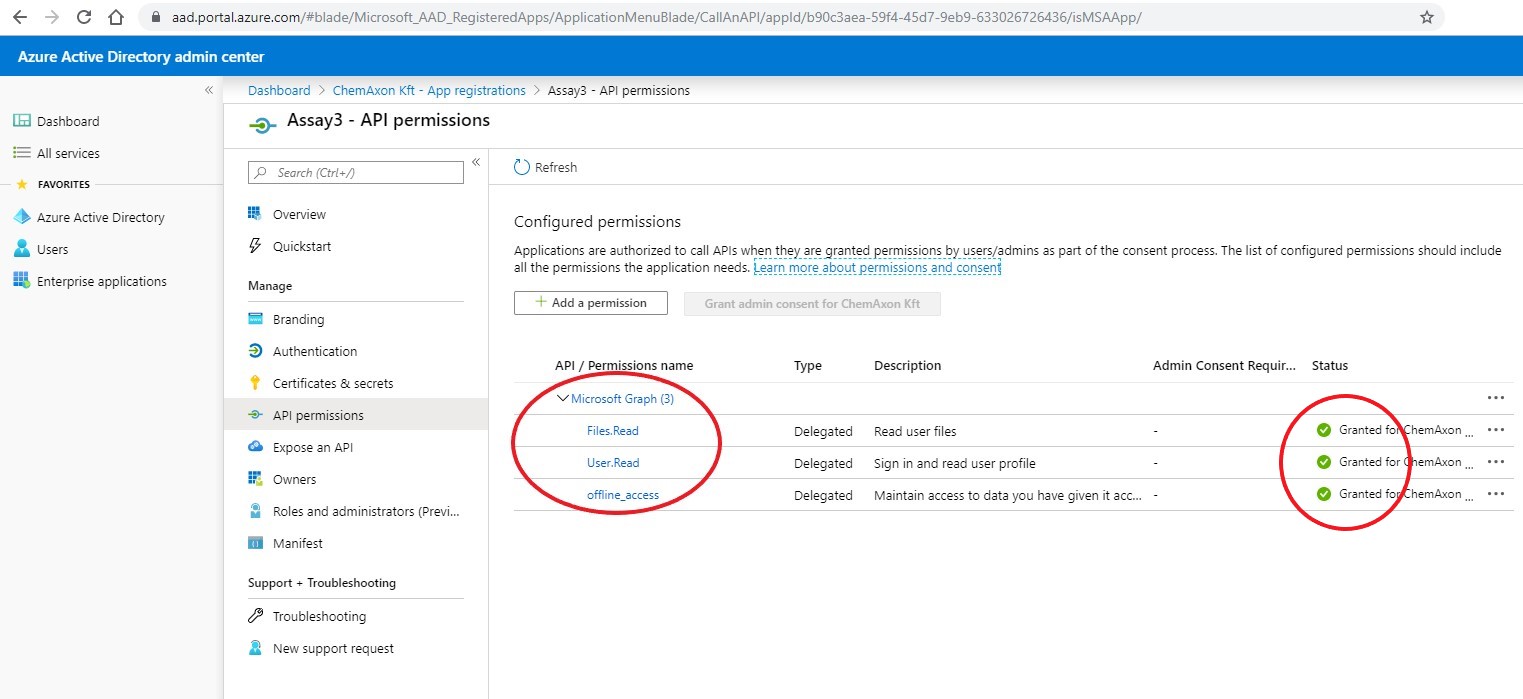
Task: Click the Add a permission button
Action: 590,303
